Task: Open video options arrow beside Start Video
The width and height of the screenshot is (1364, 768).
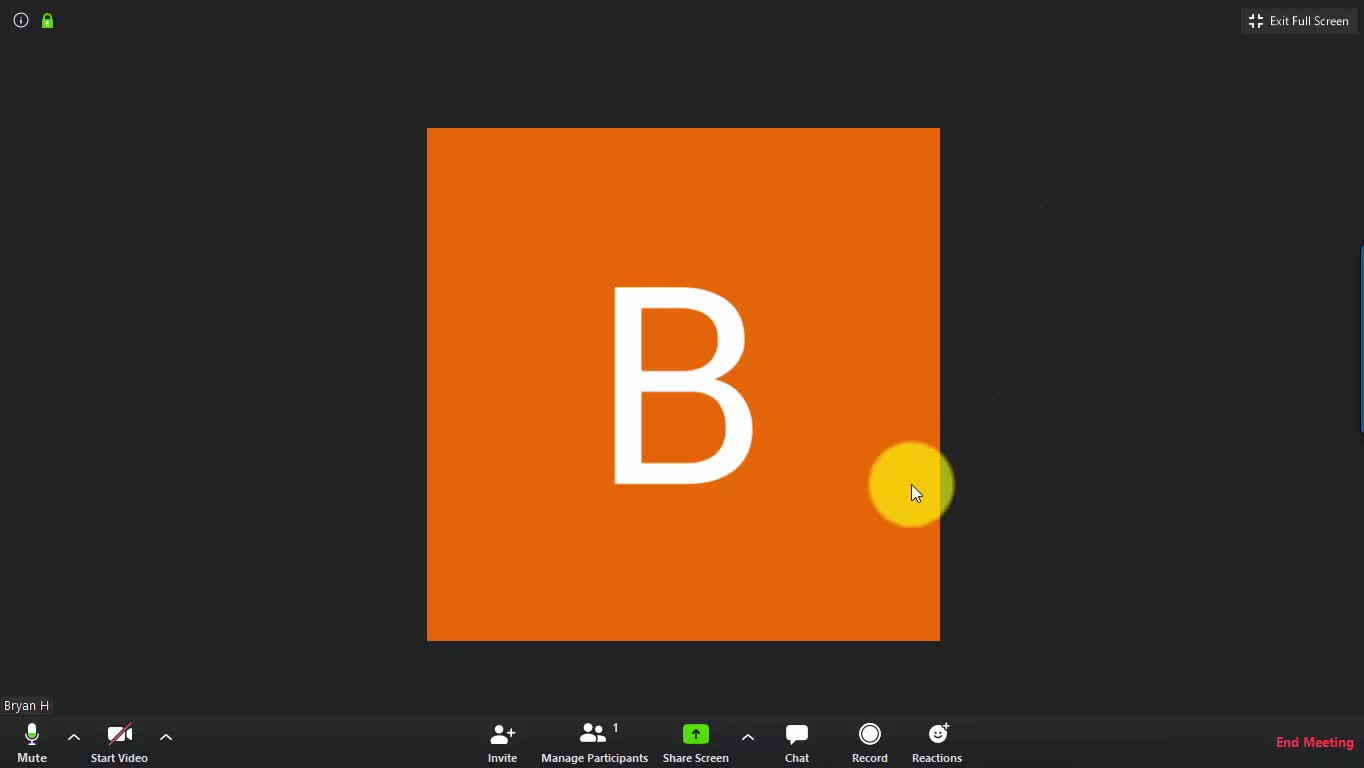Action: point(166,737)
